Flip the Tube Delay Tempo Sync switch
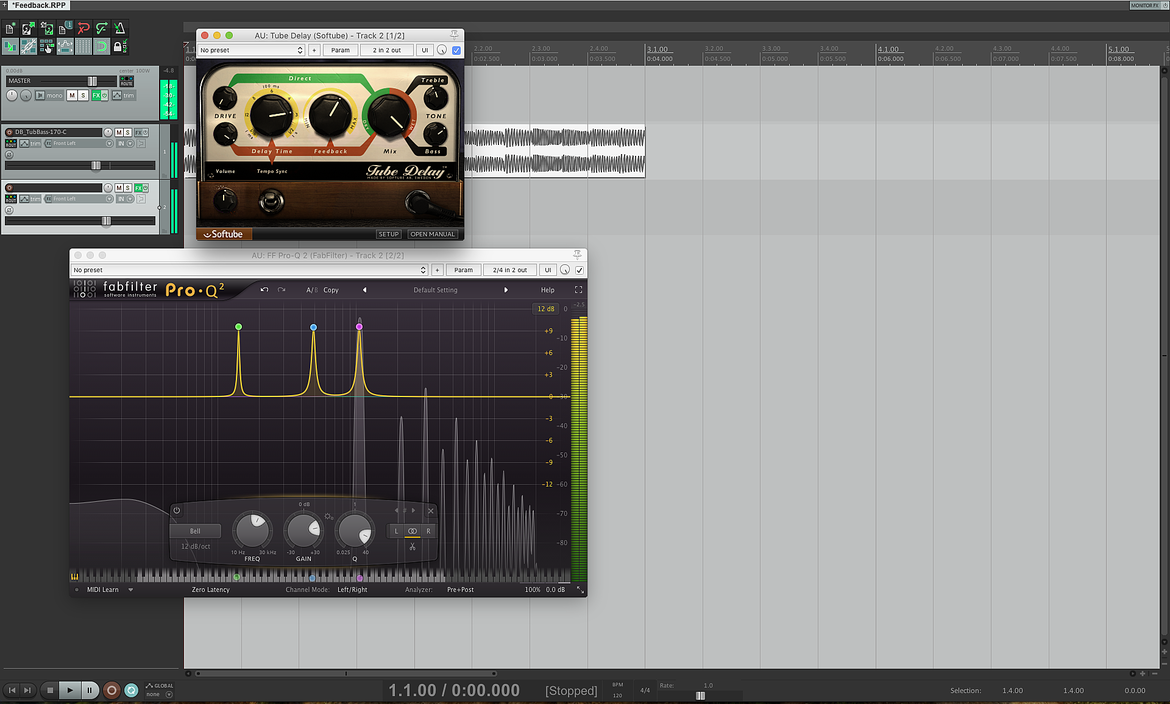This screenshot has height=704, width=1170. pyautogui.click(x=271, y=201)
